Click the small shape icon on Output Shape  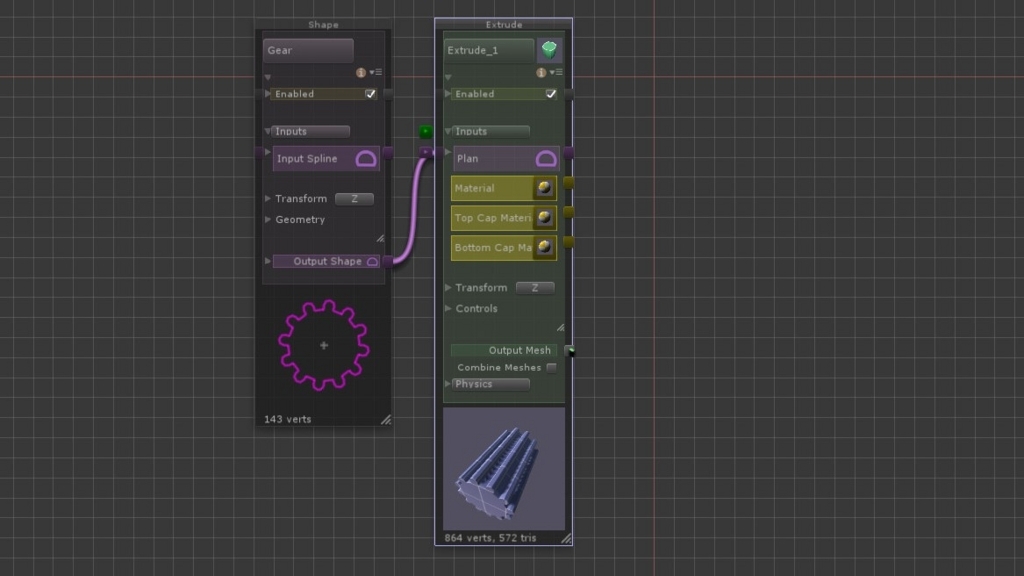point(372,261)
